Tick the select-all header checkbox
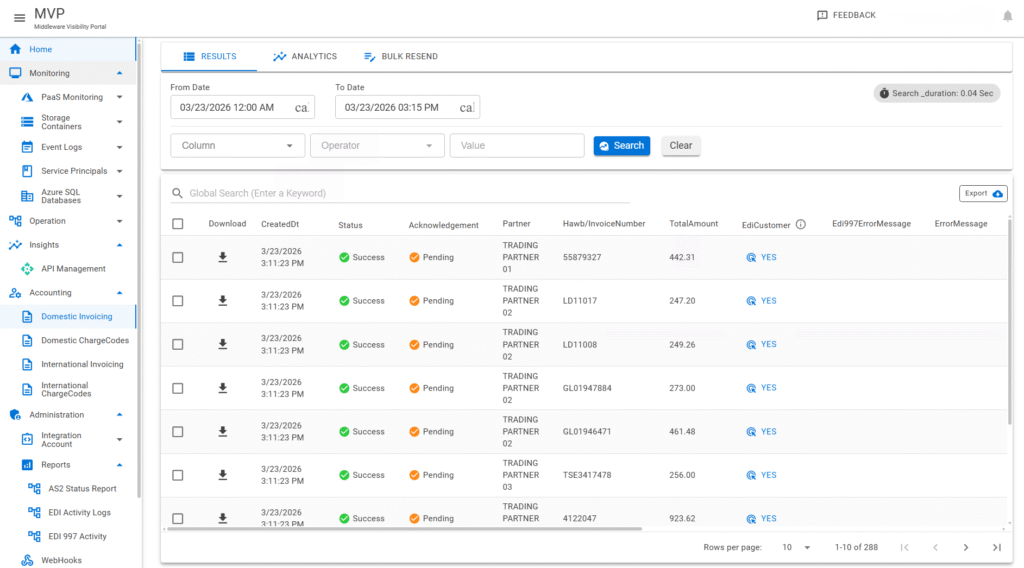This screenshot has height=568, width=1024. point(178,224)
